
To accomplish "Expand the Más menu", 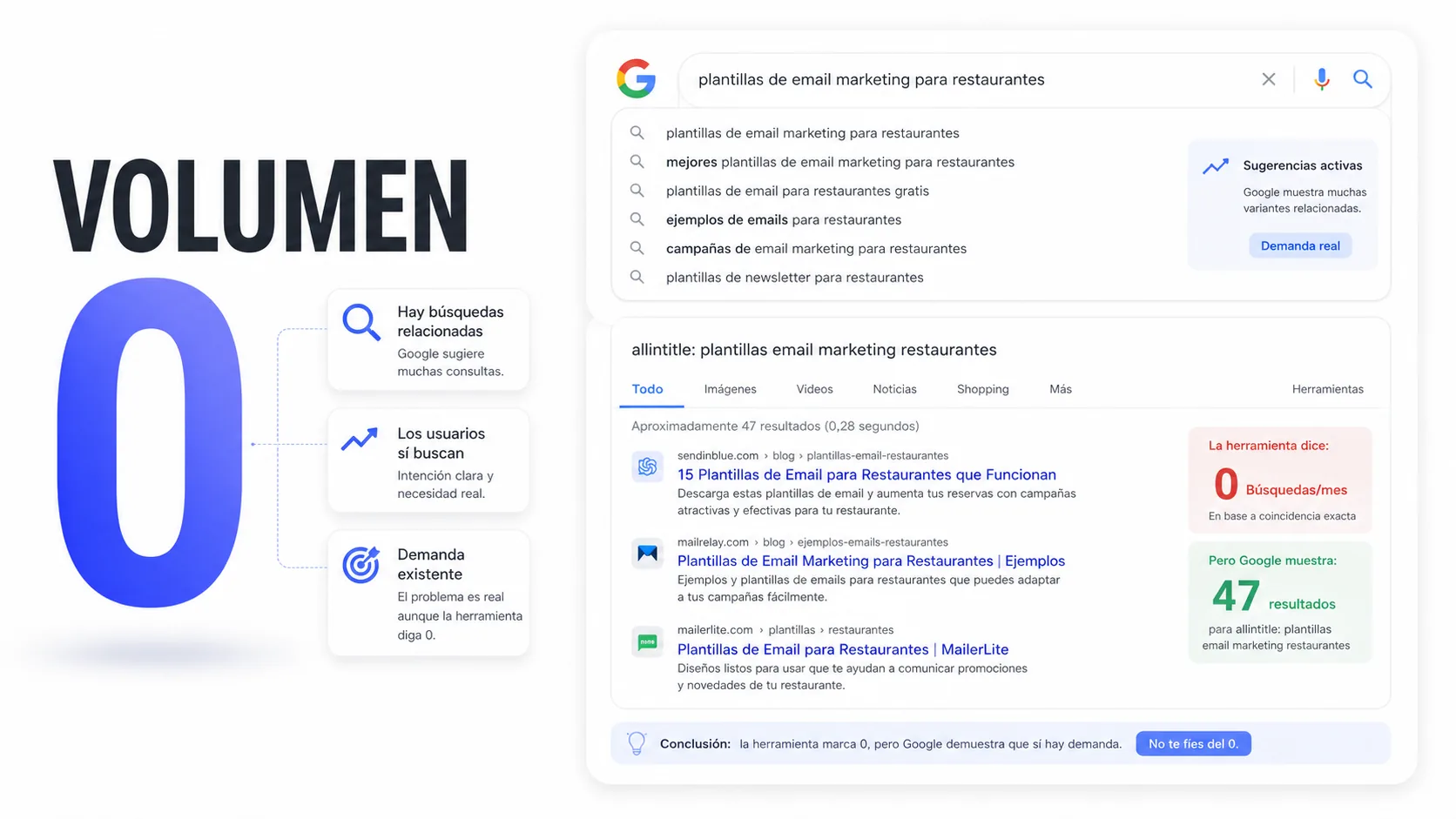I will click(x=1061, y=389).
